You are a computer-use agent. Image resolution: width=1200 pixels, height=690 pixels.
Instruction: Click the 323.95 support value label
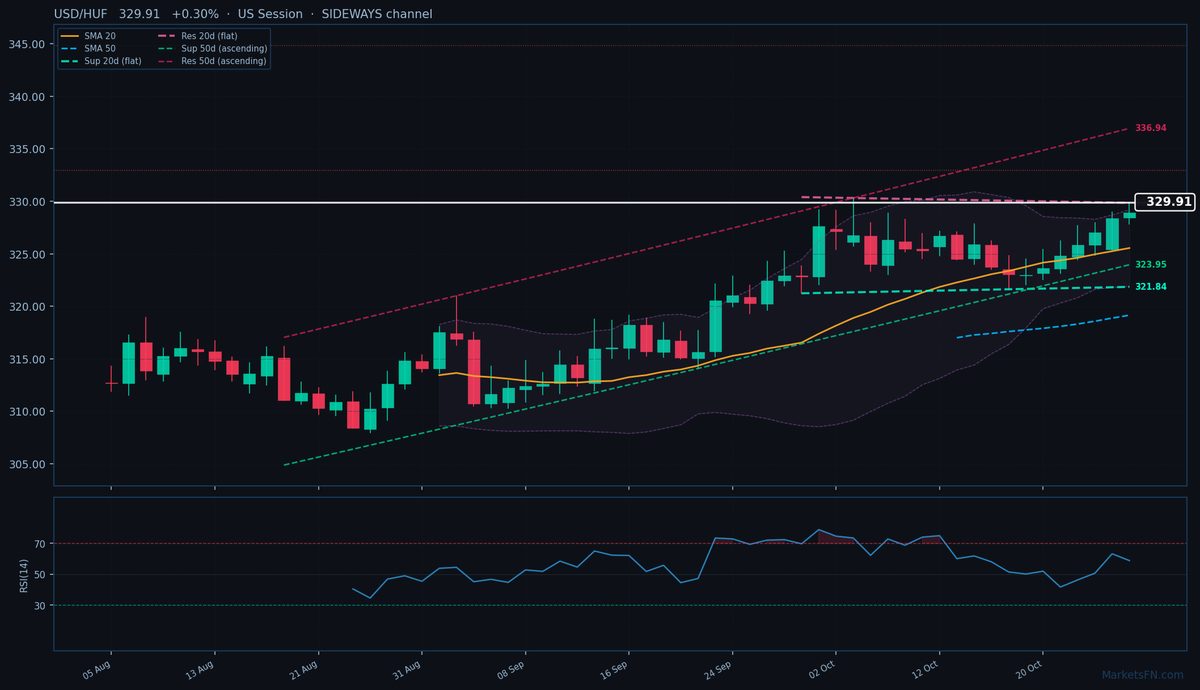click(x=1151, y=264)
